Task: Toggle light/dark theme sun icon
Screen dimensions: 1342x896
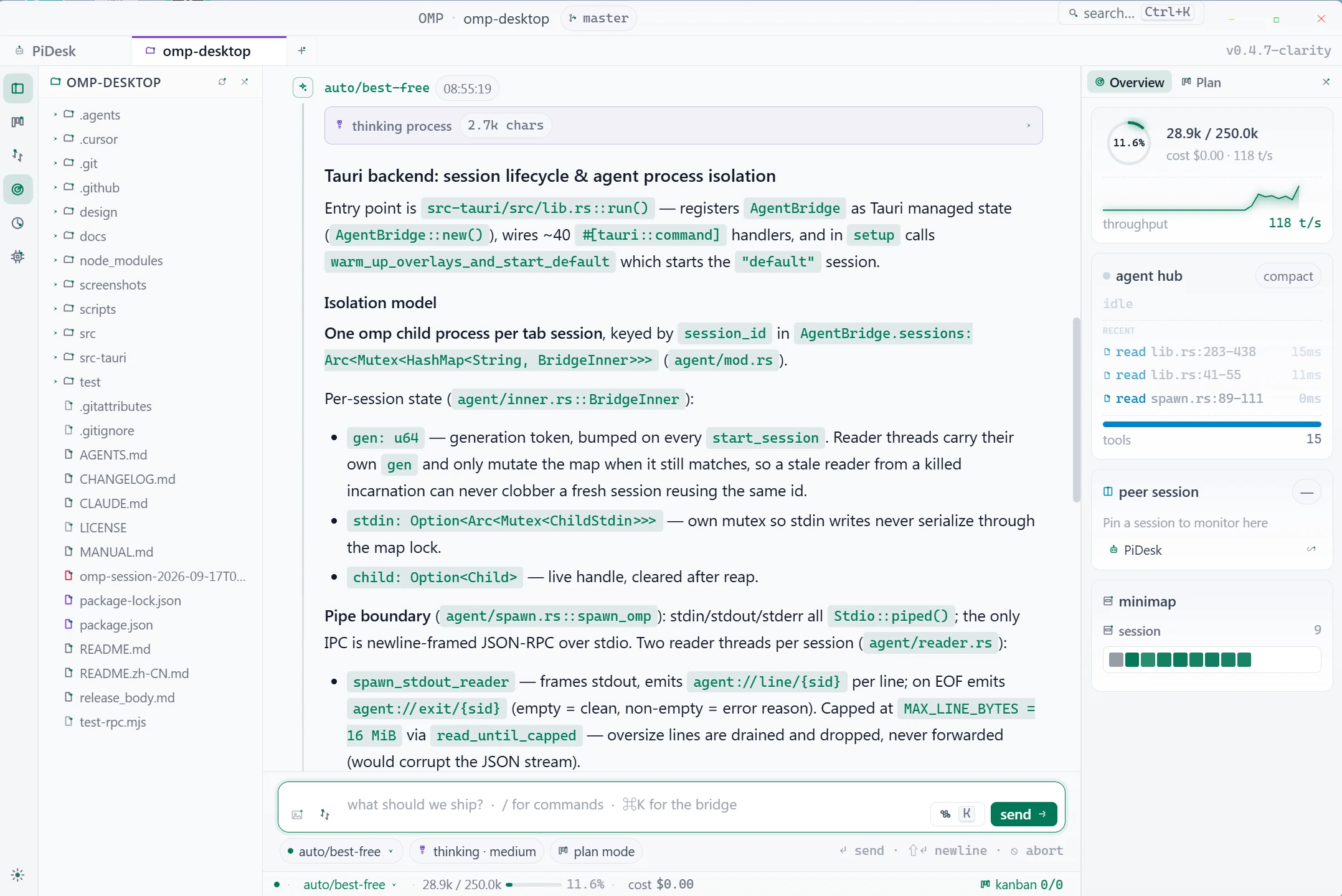Action: 17,875
